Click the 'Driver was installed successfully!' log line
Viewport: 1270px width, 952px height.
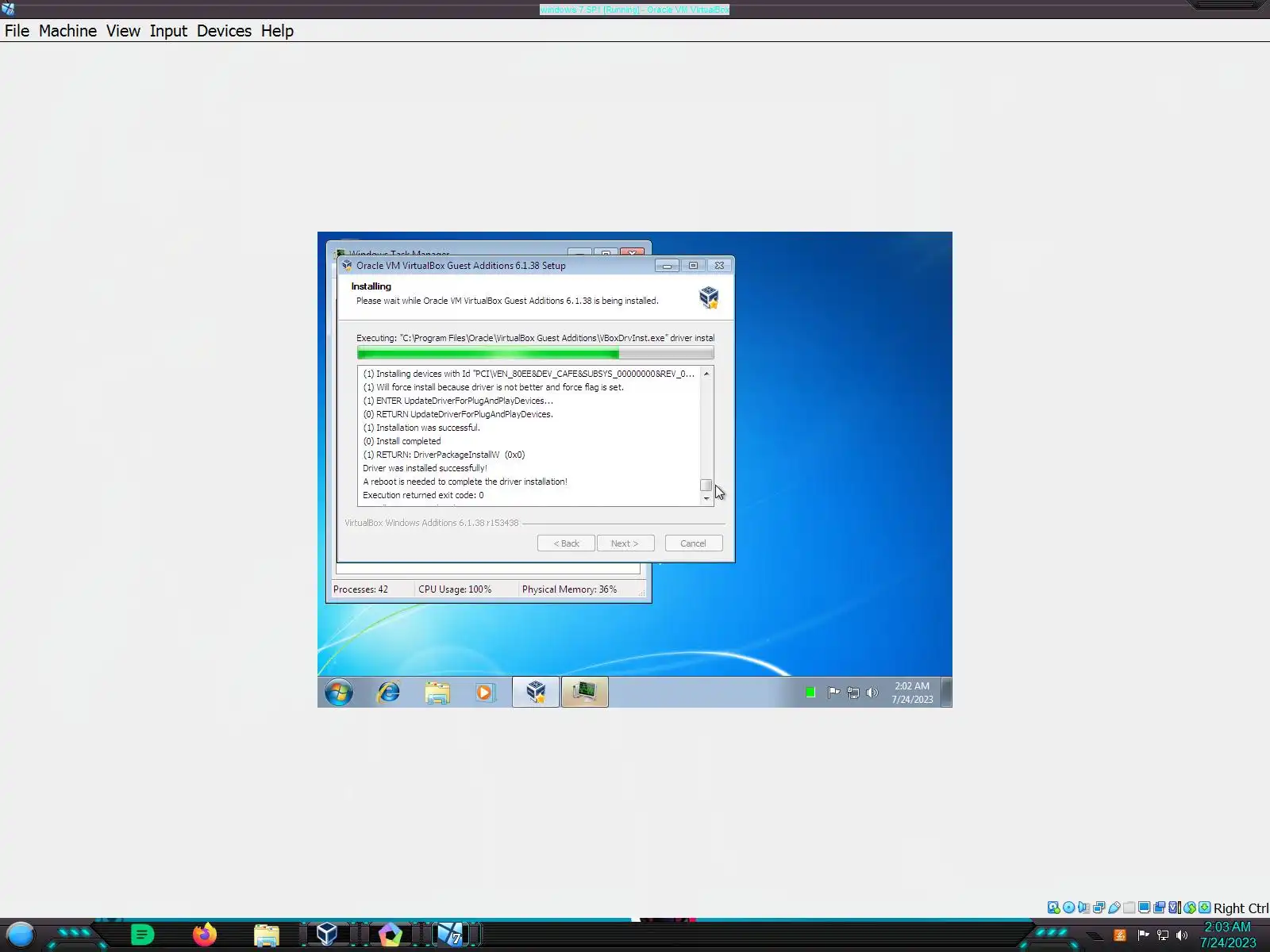[x=425, y=468]
